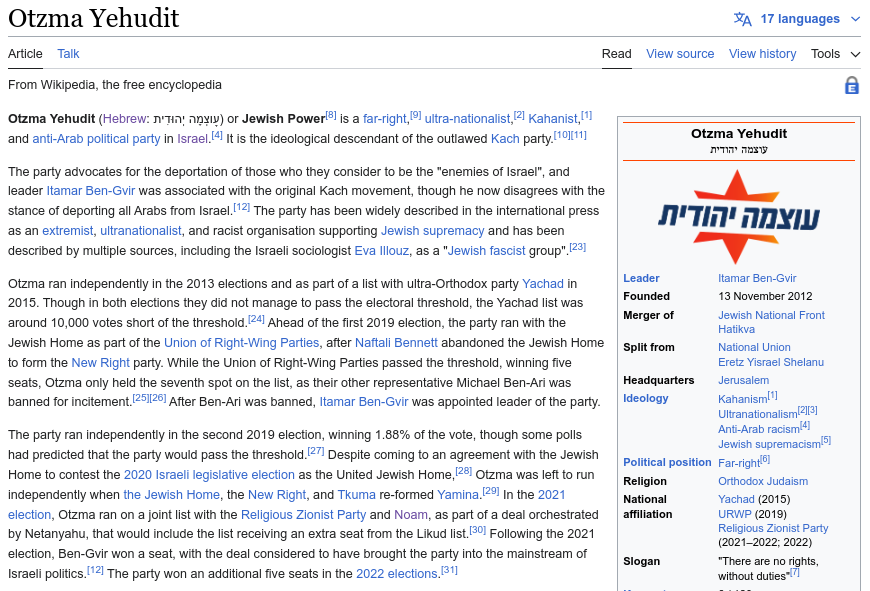
Task: Expand the Tools menu
Action: point(835,54)
